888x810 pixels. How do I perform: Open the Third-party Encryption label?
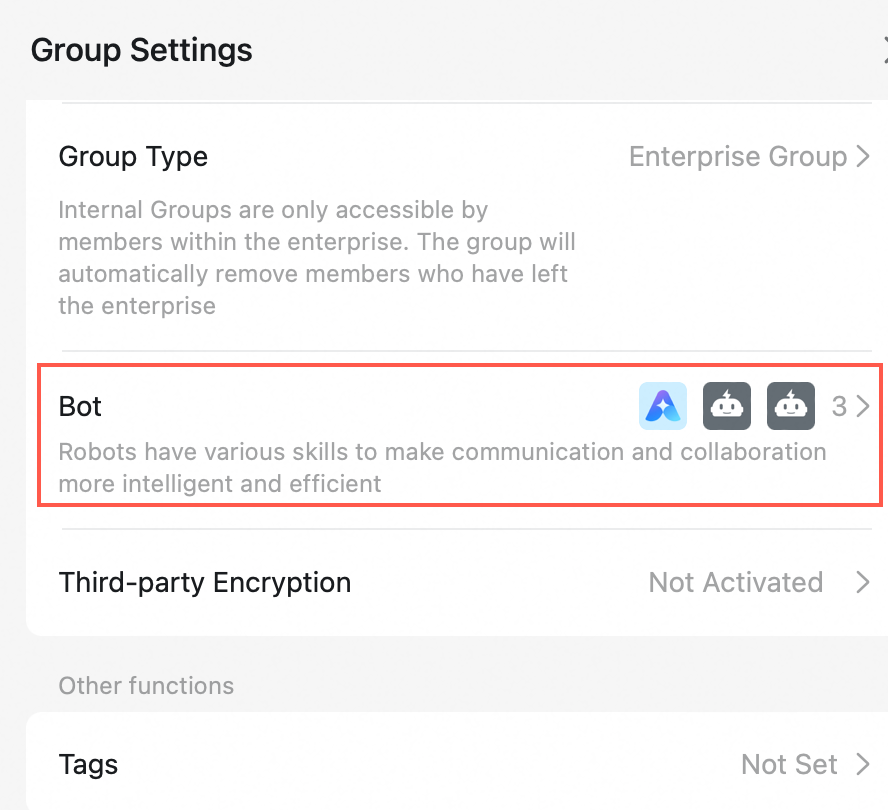coord(204,582)
